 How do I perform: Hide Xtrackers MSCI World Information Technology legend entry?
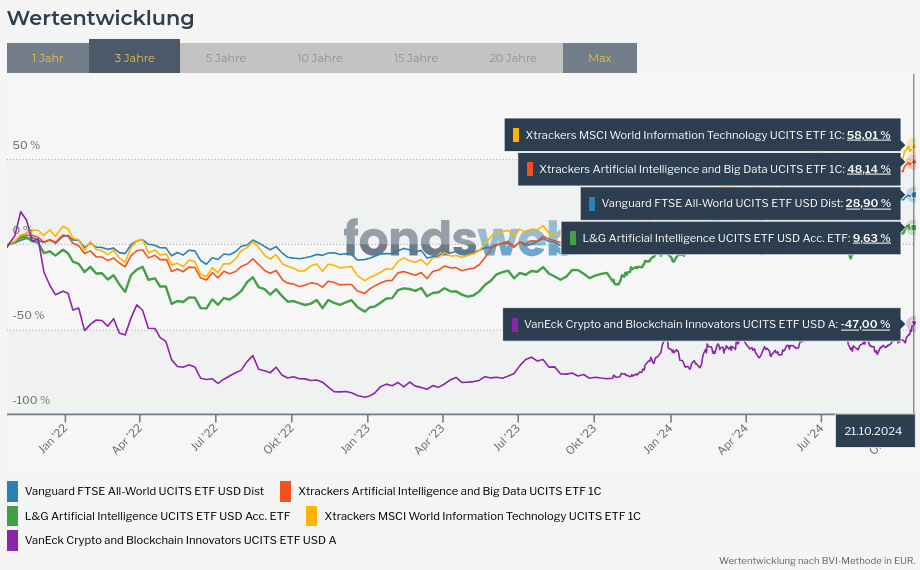pyautogui.click(x=482, y=516)
